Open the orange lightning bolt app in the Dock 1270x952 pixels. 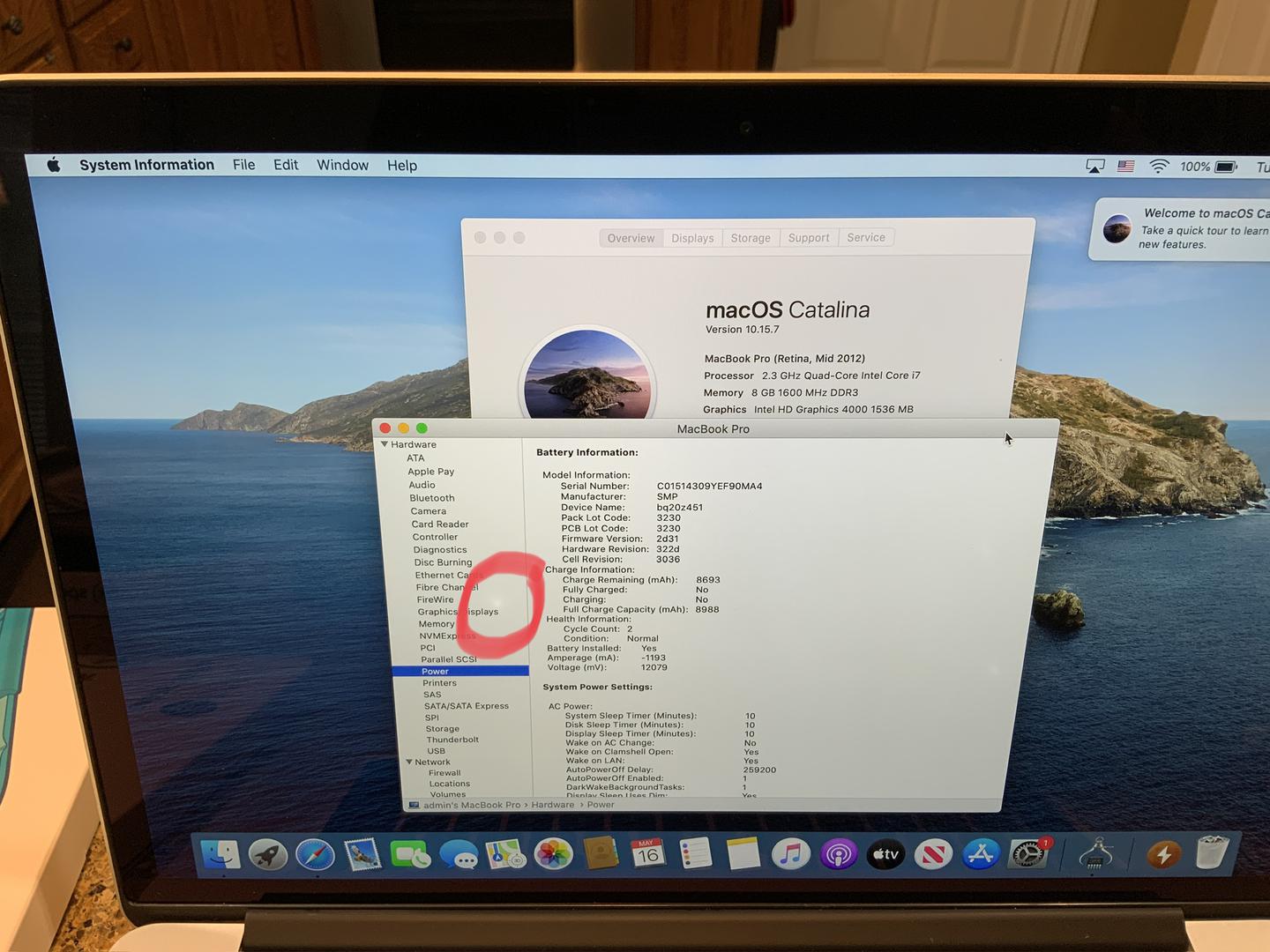1164,853
